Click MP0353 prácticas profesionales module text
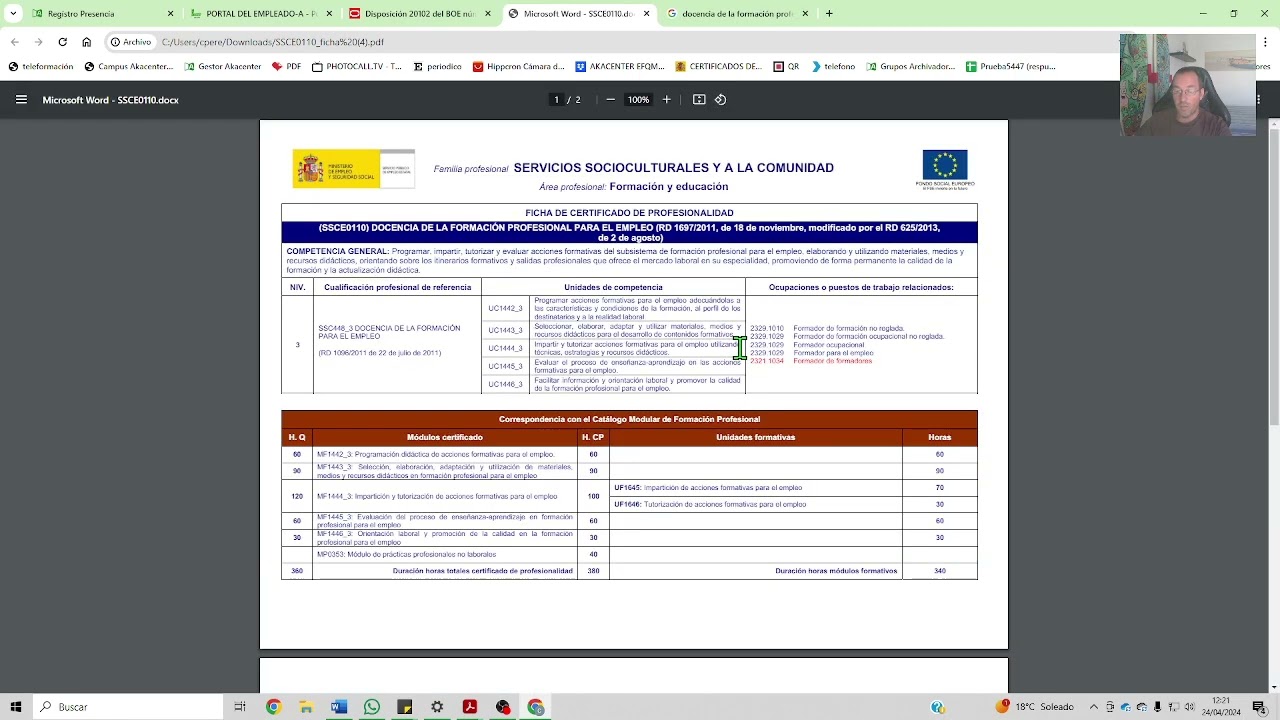The height and width of the screenshot is (720, 1280). 406,554
